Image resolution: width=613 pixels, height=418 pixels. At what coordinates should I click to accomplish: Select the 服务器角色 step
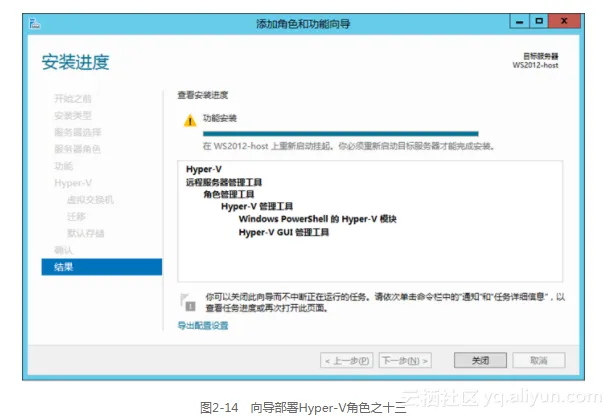[x=77, y=149]
